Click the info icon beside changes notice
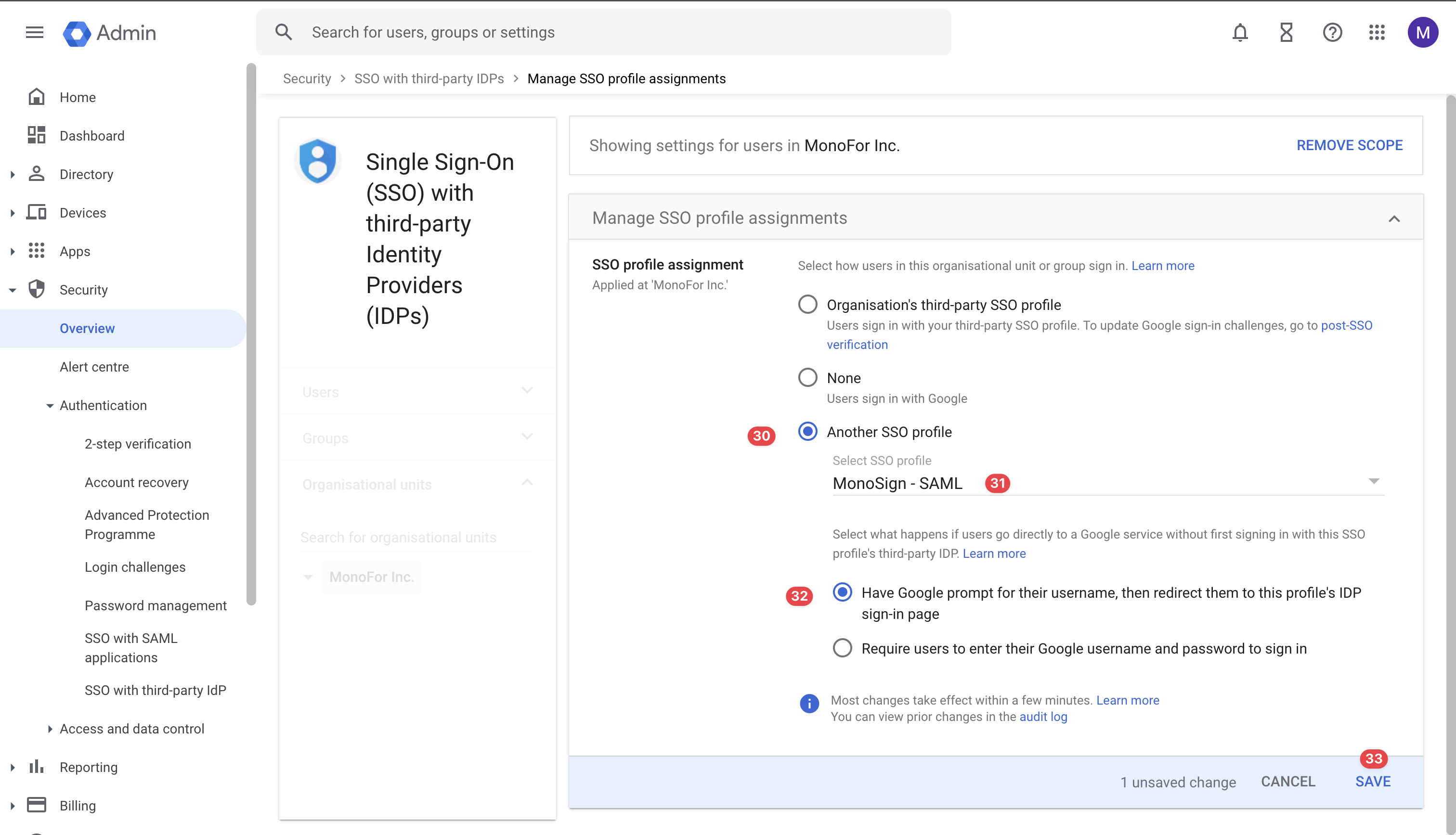 point(809,703)
